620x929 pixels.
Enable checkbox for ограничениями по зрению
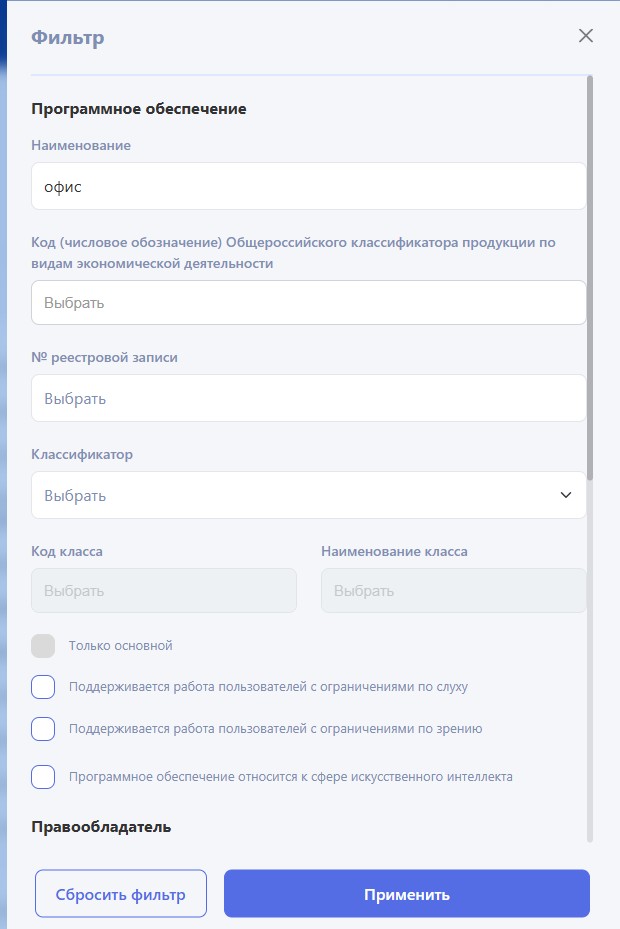43,729
